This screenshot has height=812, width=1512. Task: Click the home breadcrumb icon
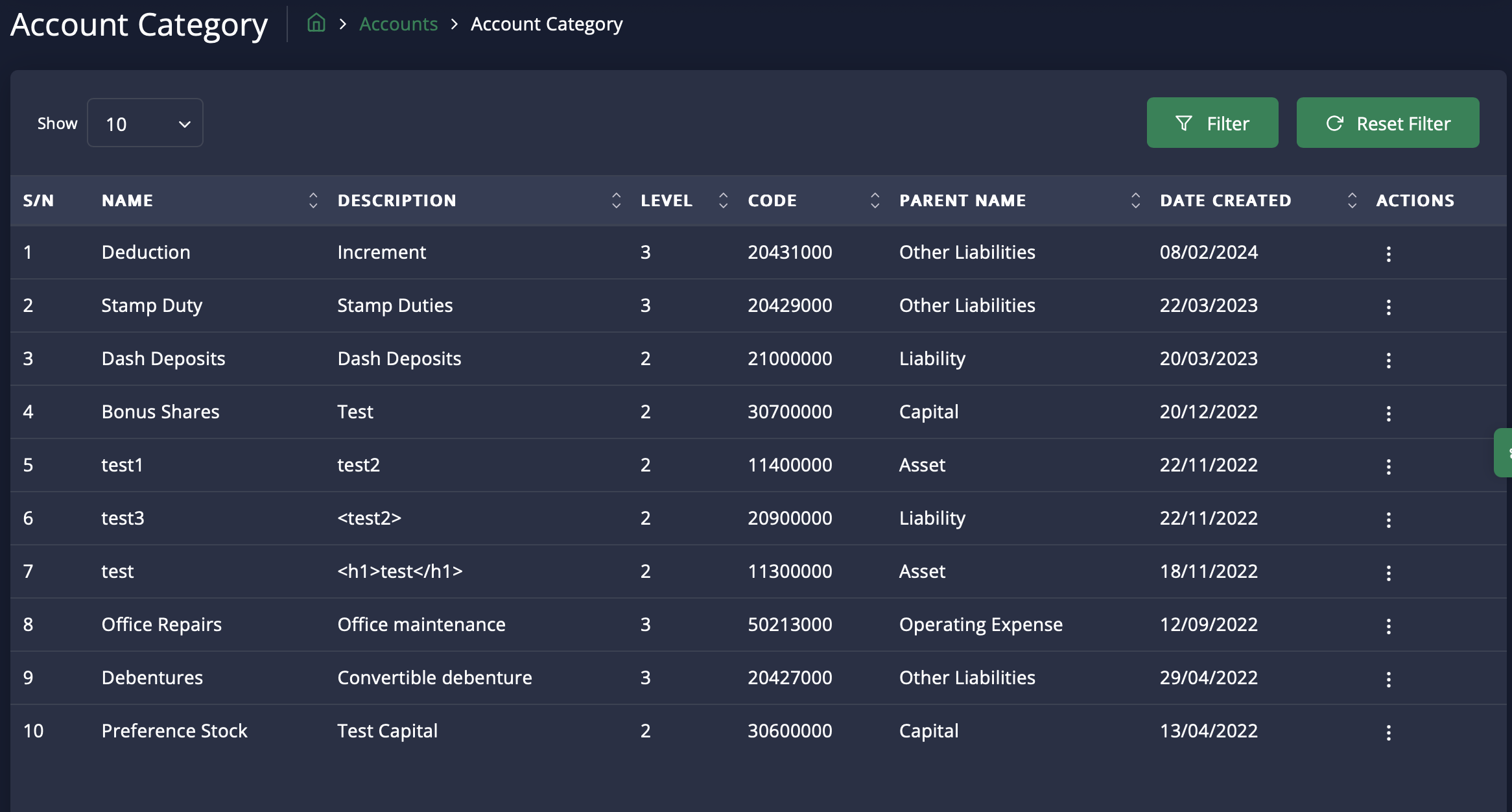(x=316, y=23)
